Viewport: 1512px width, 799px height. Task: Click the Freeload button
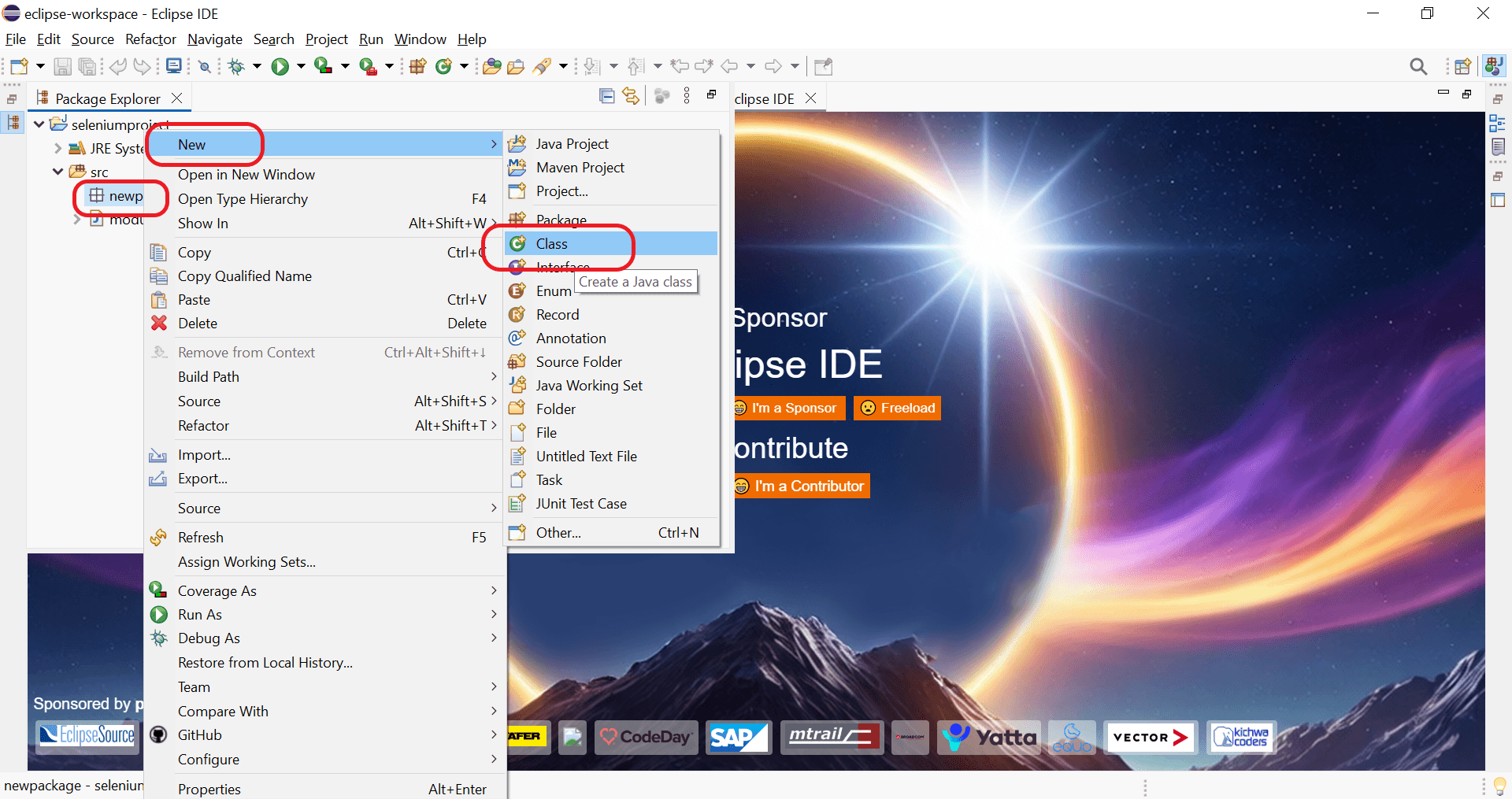(x=898, y=408)
